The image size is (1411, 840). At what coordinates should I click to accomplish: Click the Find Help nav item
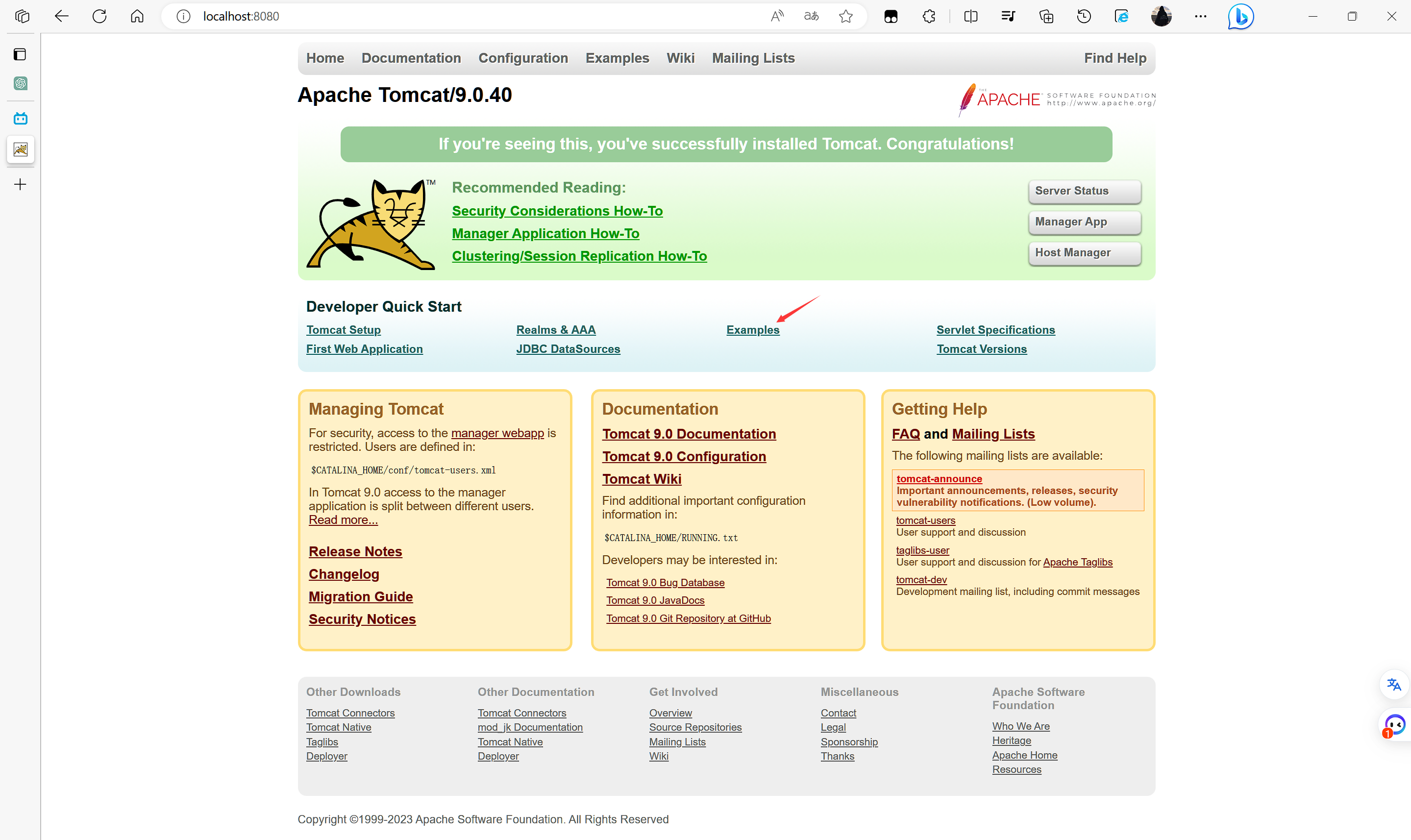point(1115,58)
